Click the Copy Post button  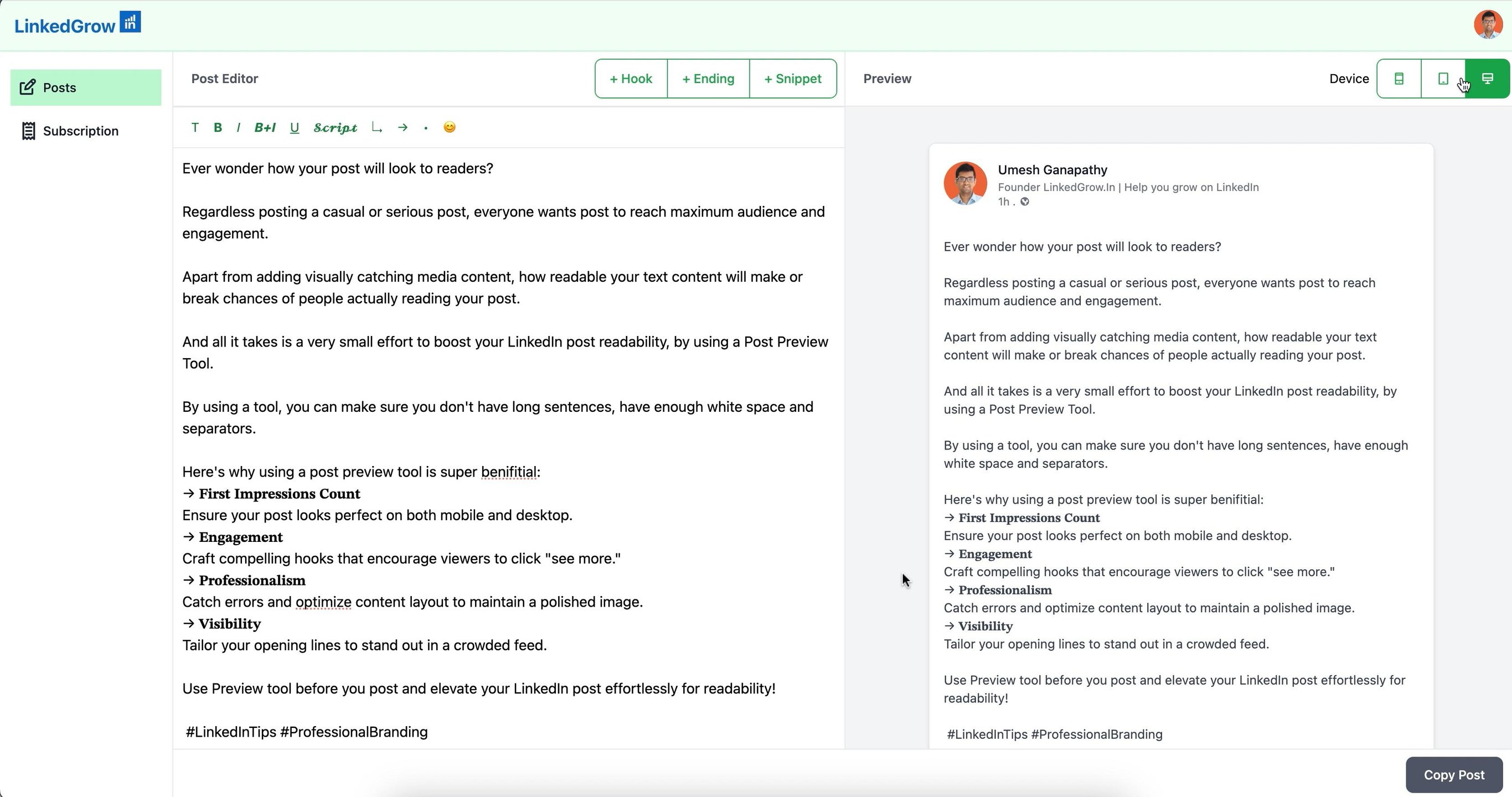(1454, 775)
